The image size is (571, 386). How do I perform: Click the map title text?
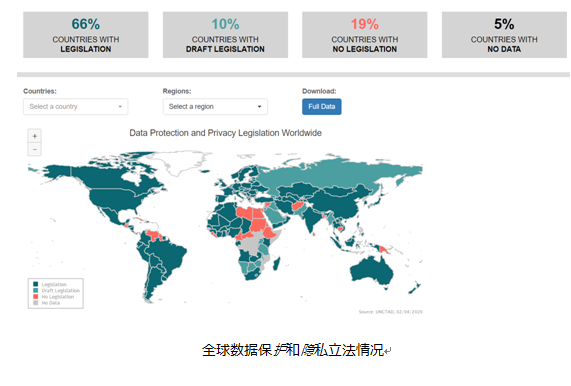click(225, 133)
